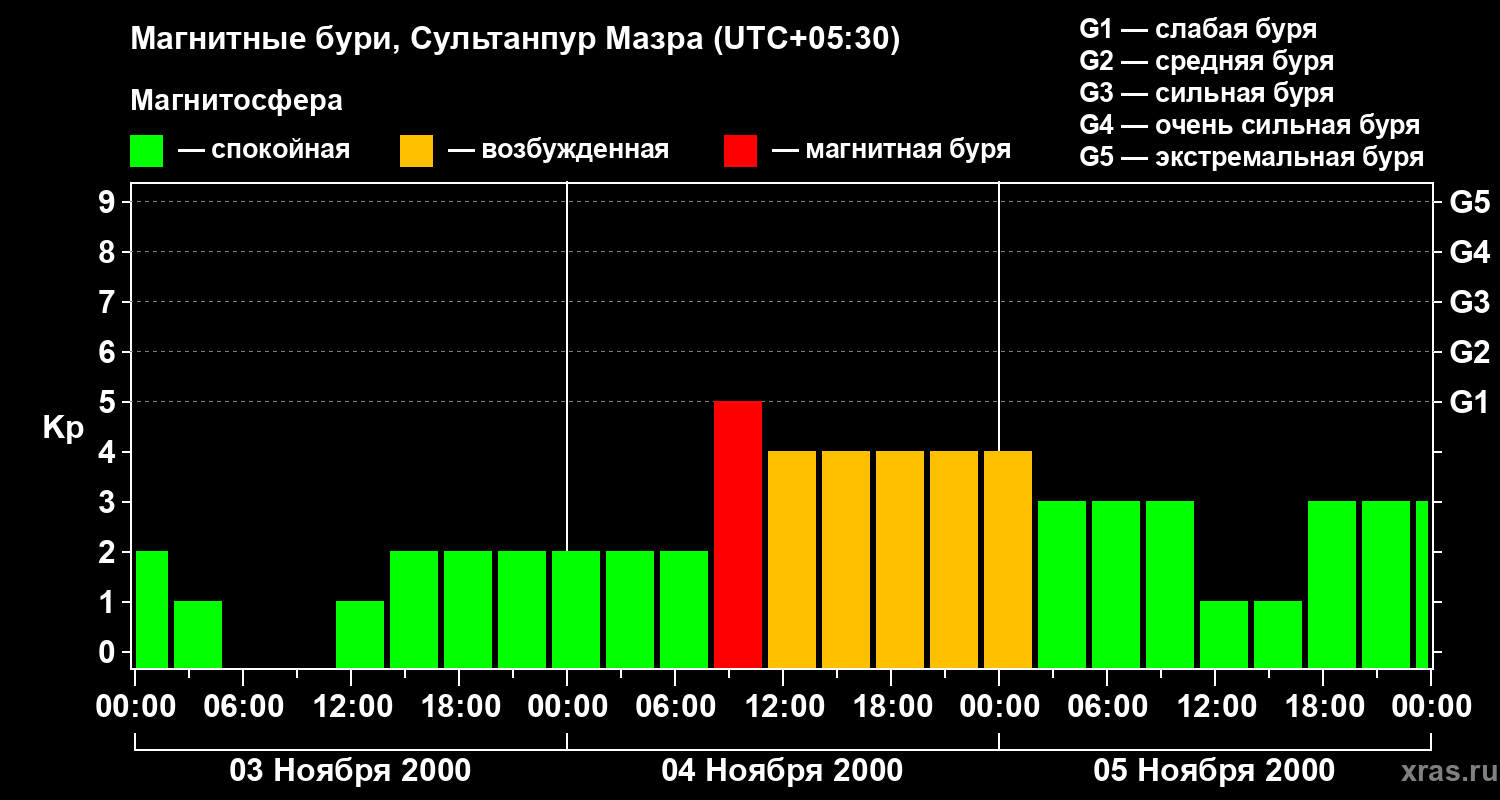1500x800 pixels.
Task: Click the midnight divider line starting 05 November
Action: click(x=999, y=315)
